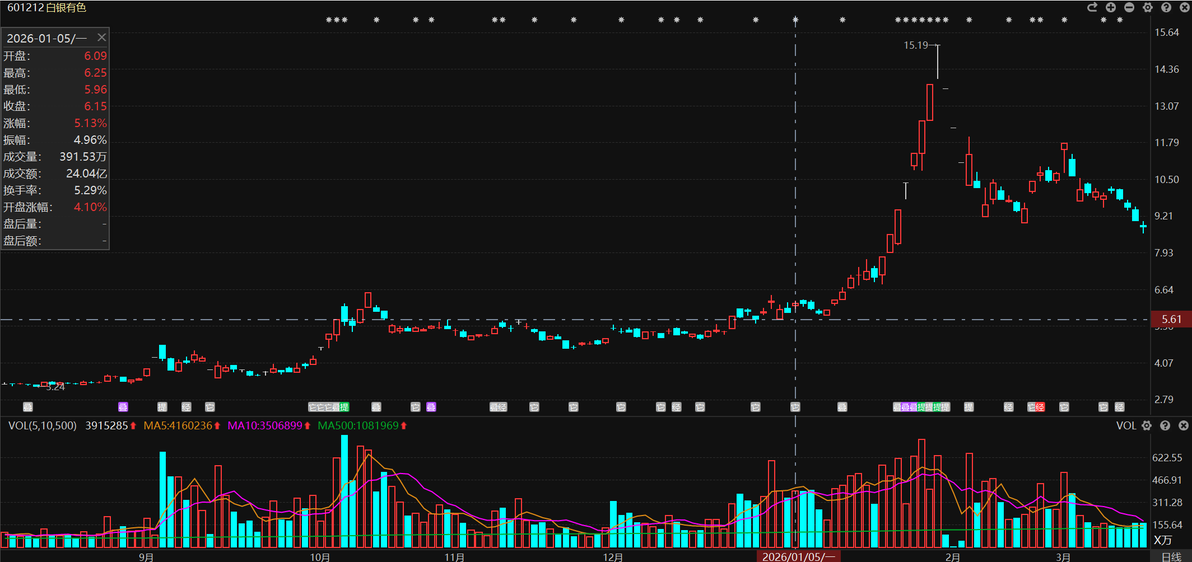Open the VOL indicator help icon
The height and width of the screenshot is (562, 1192).
coord(1165,425)
